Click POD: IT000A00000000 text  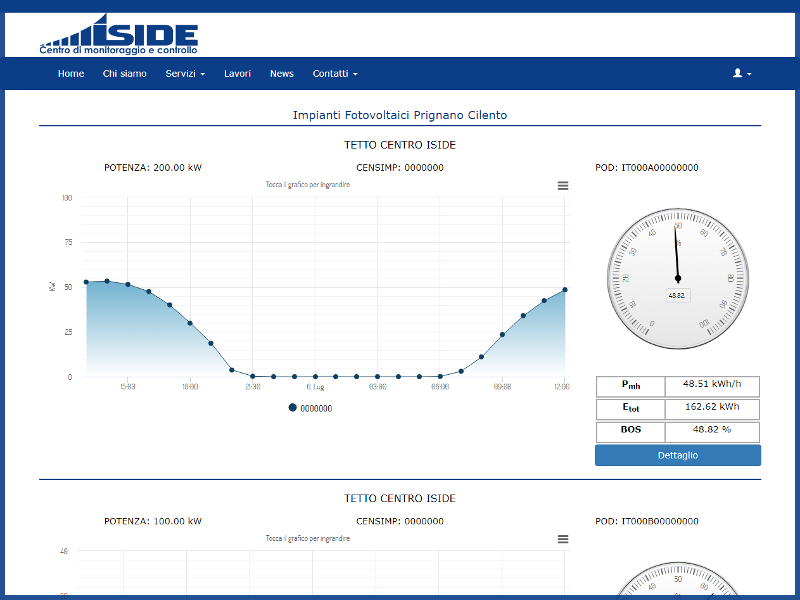coord(646,168)
